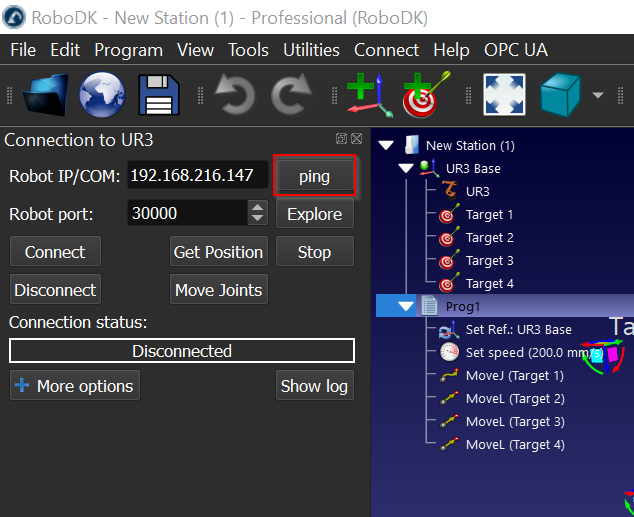634x517 pixels.
Task: Open the Utilities menu
Action: (x=311, y=50)
